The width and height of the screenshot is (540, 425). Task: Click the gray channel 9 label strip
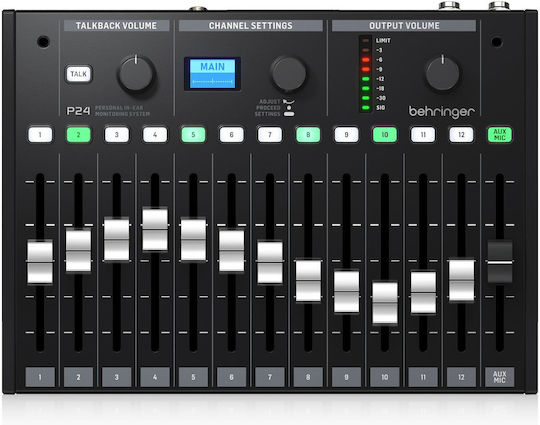point(346,377)
